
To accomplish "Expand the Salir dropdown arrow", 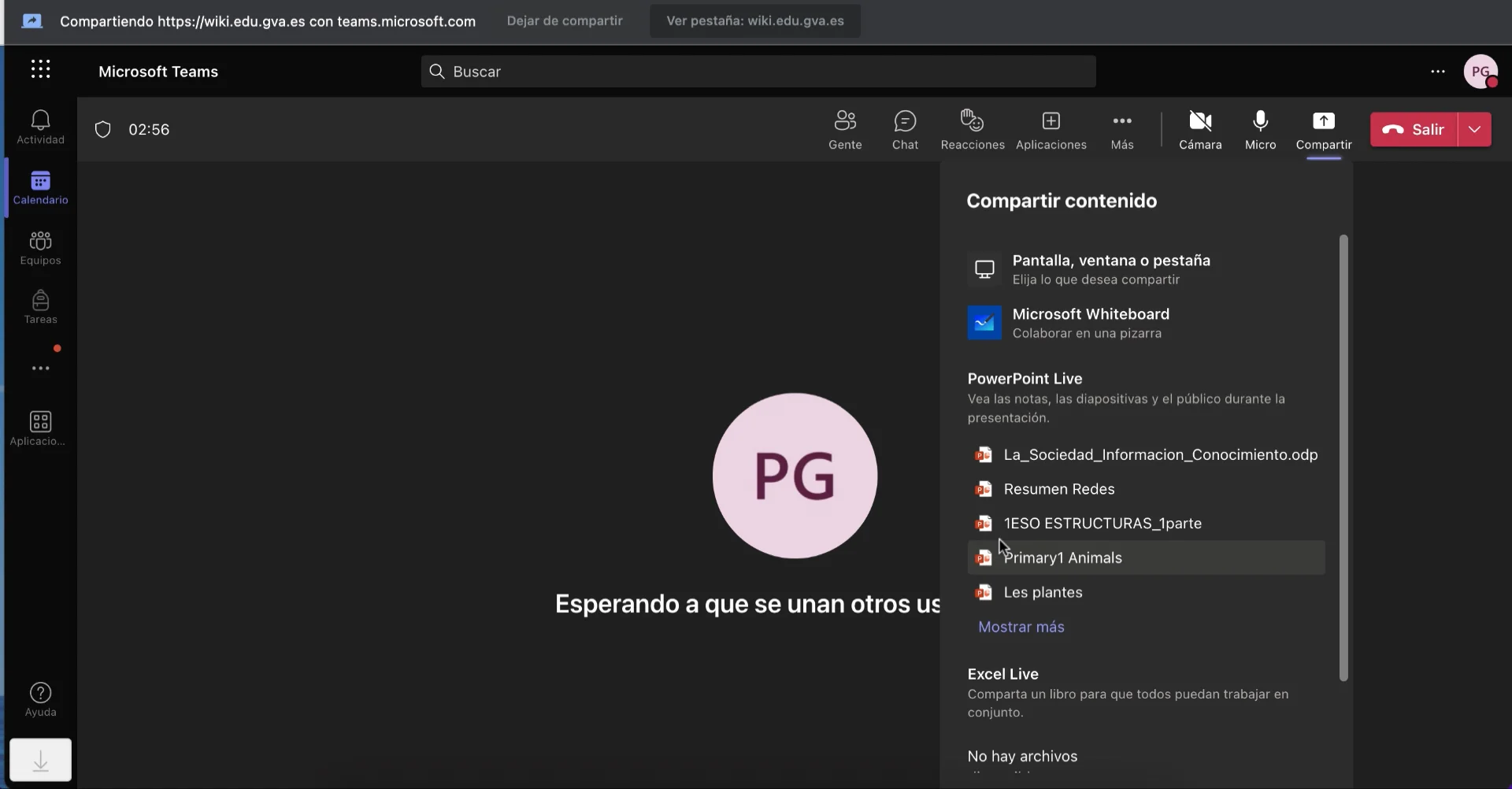I will tap(1475, 130).
